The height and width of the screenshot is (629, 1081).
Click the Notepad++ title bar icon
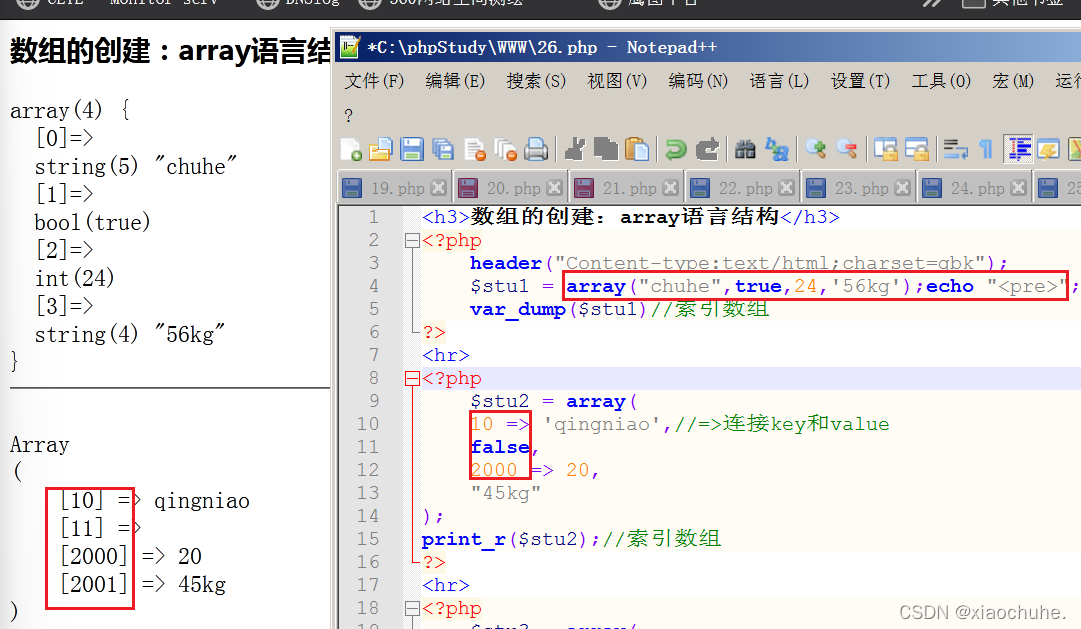(x=350, y=47)
